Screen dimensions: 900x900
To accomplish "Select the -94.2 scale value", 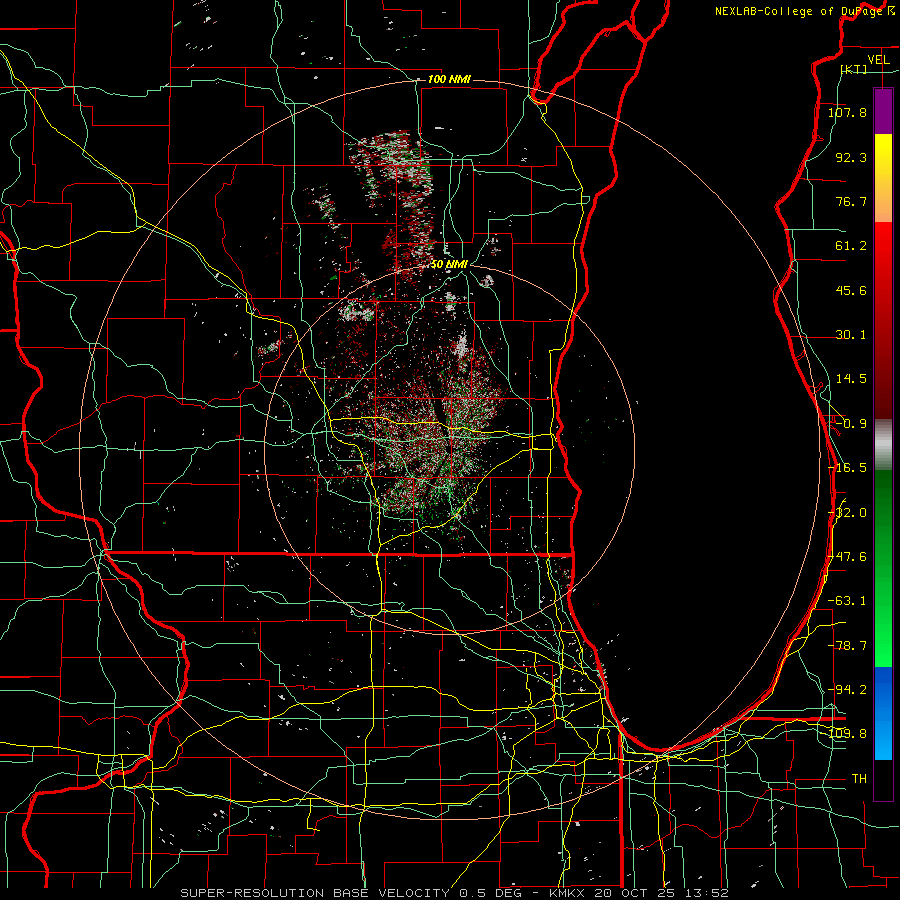I will coord(847,689).
